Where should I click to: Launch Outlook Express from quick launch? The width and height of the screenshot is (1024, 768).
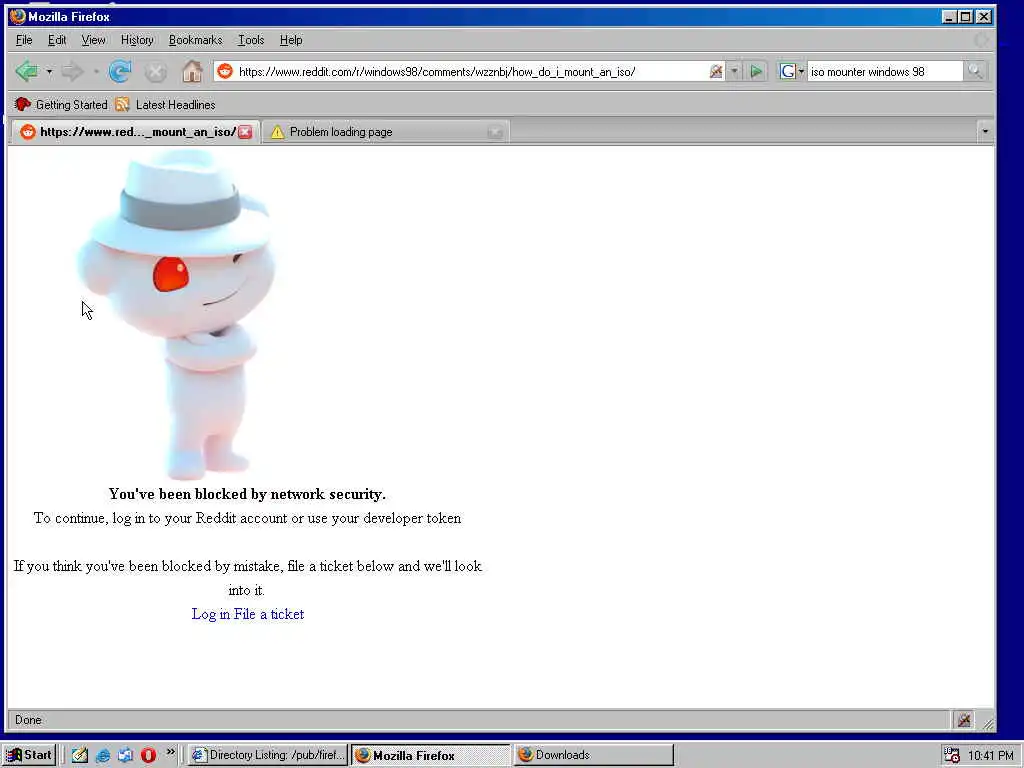tap(125, 755)
